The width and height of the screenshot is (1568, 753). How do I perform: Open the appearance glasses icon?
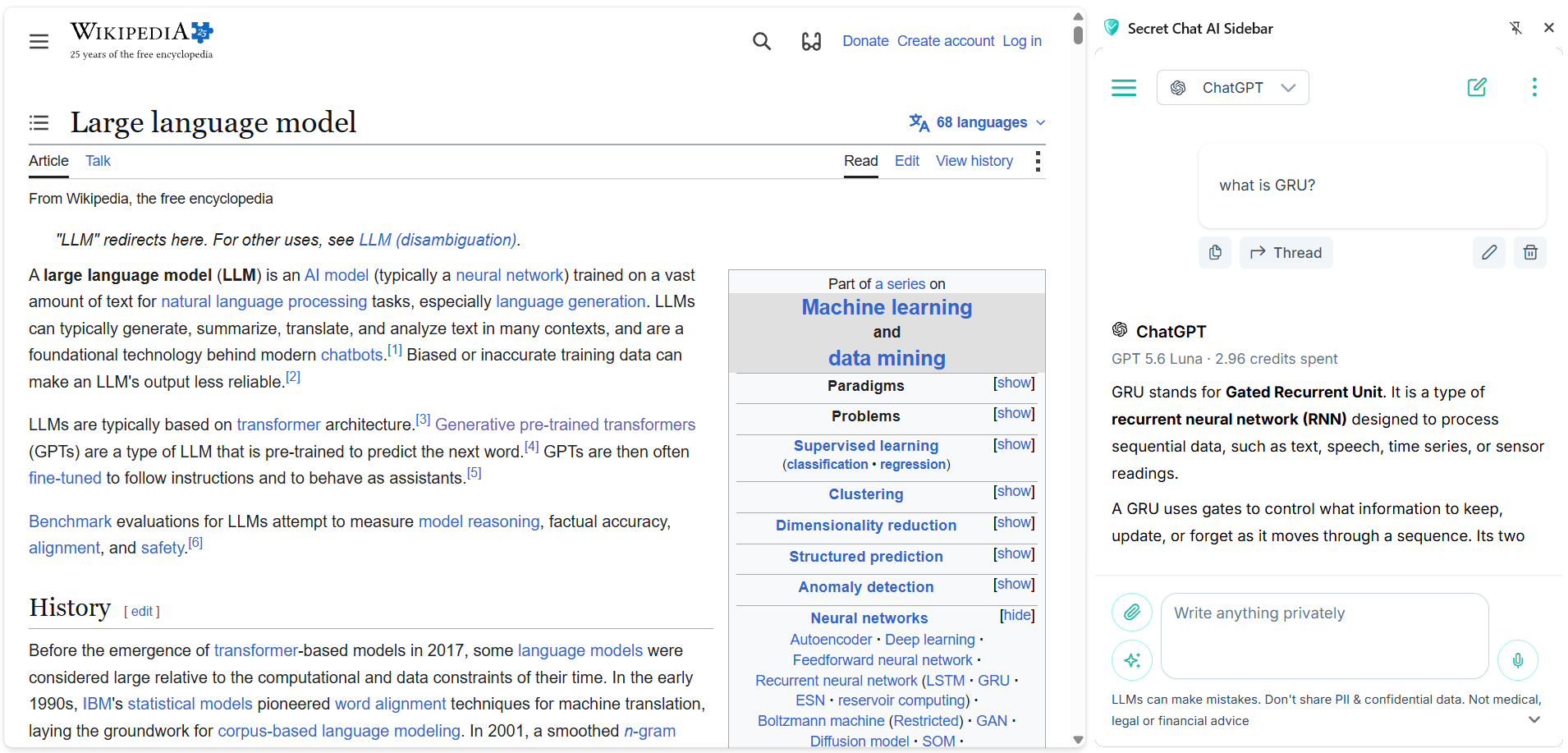click(811, 41)
